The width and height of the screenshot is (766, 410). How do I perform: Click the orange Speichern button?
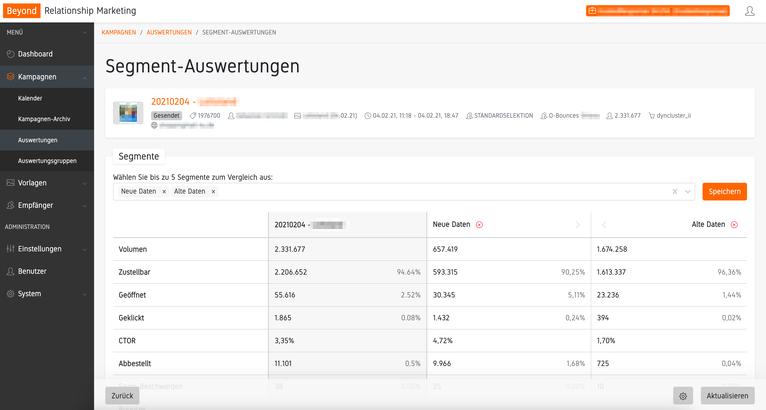(x=724, y=191)
